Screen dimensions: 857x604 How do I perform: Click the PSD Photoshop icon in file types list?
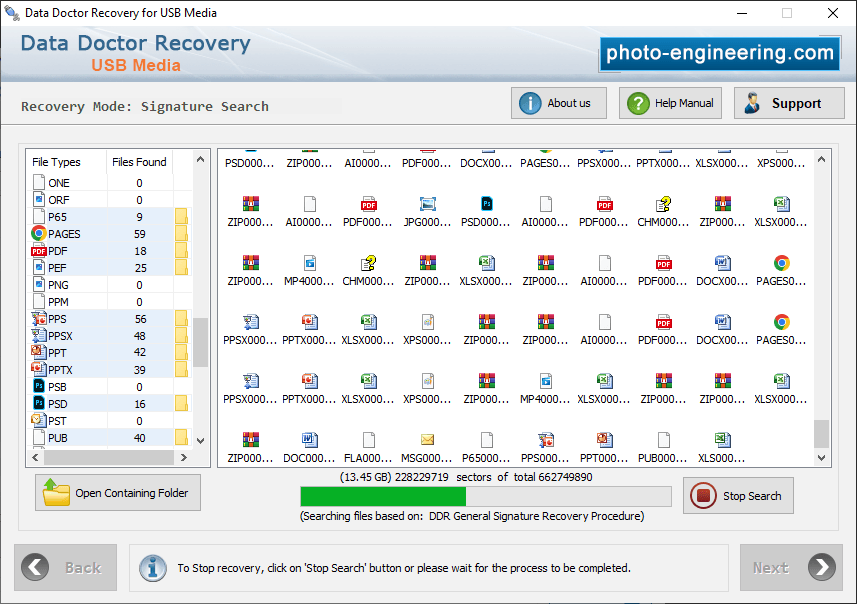coord(39,403)
